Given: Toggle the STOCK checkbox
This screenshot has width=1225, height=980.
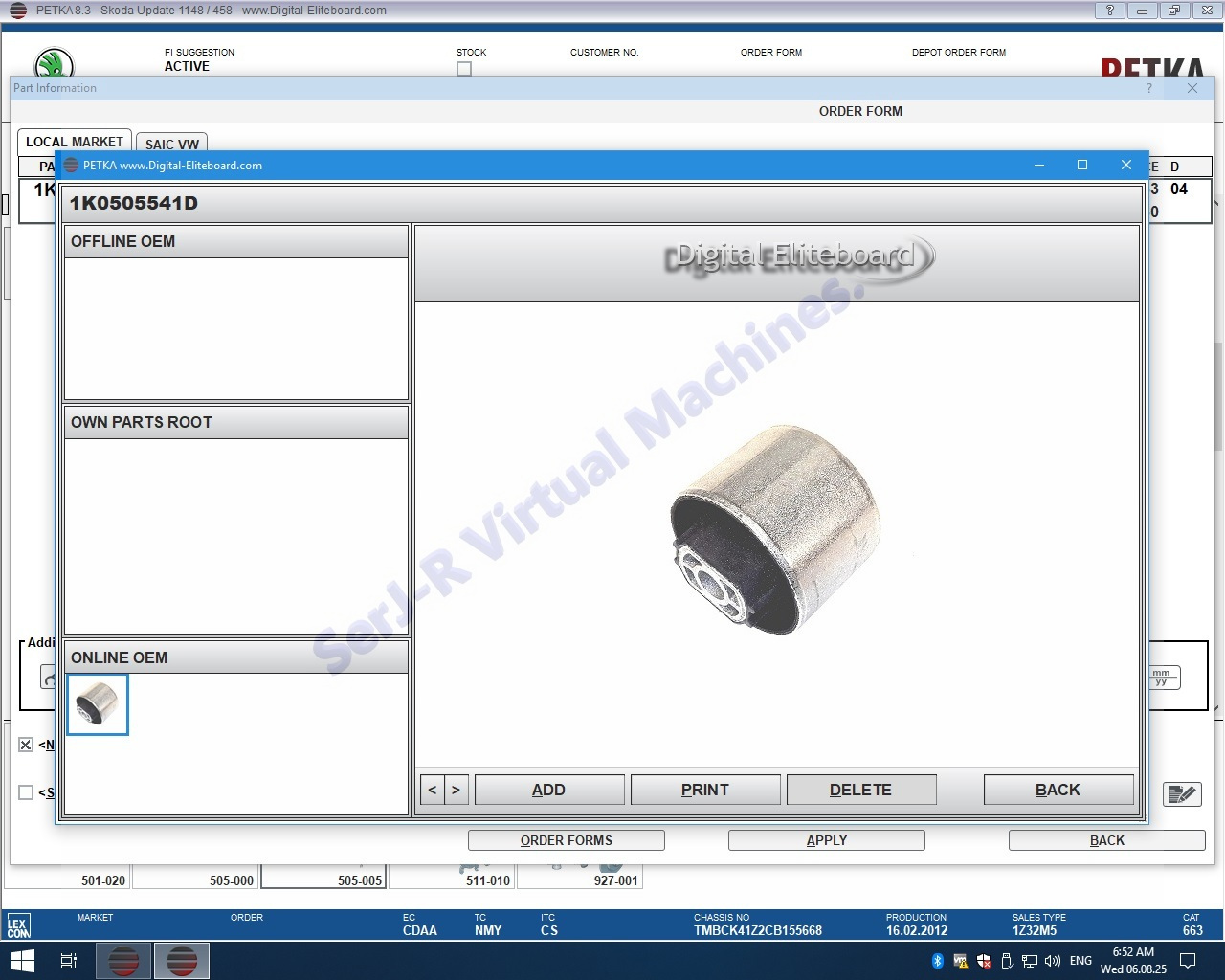Looking at the screenshot, I should tap(464, 69).
